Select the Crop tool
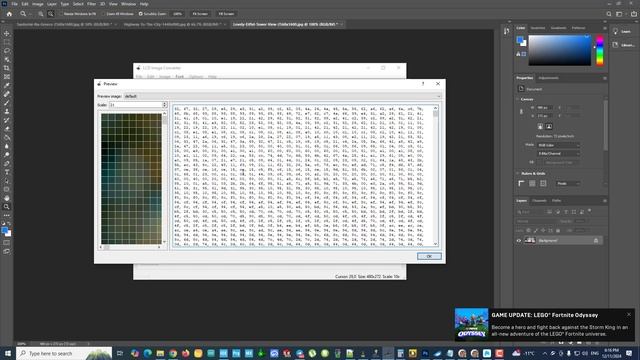The width and height of the screenshot is (640, 360). point(7,68)
